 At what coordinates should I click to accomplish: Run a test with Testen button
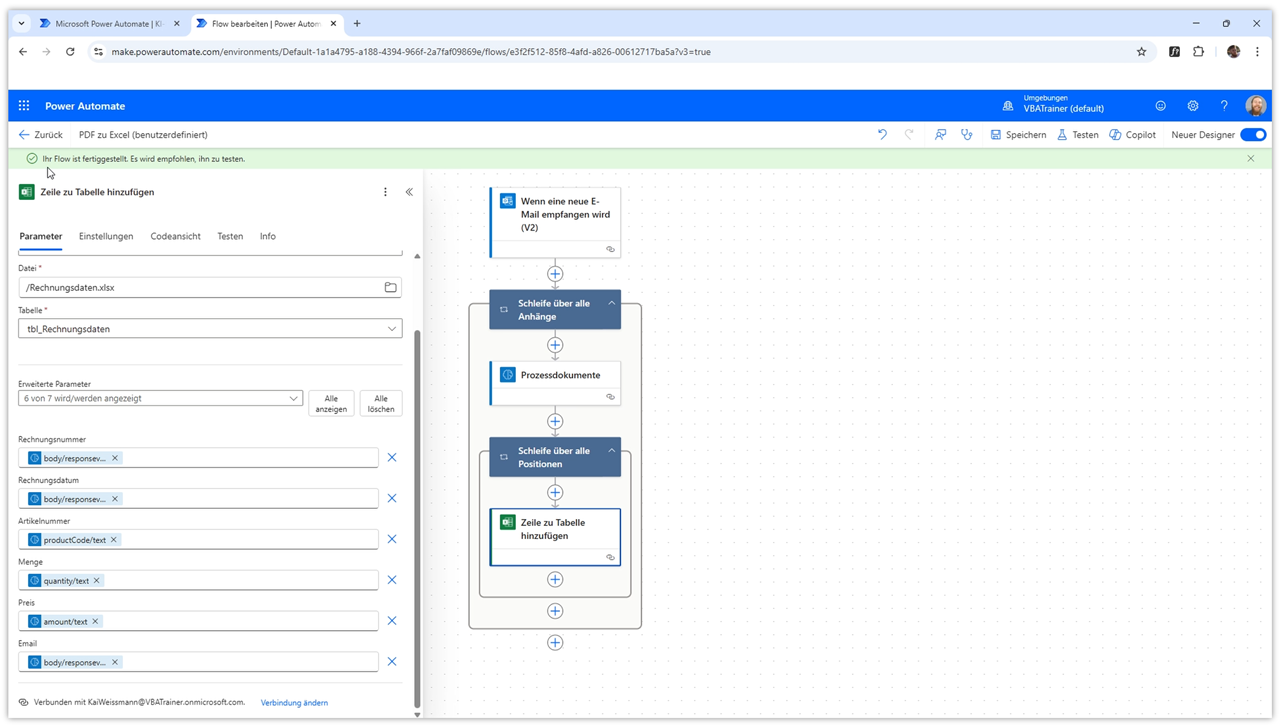[1077, 134]
